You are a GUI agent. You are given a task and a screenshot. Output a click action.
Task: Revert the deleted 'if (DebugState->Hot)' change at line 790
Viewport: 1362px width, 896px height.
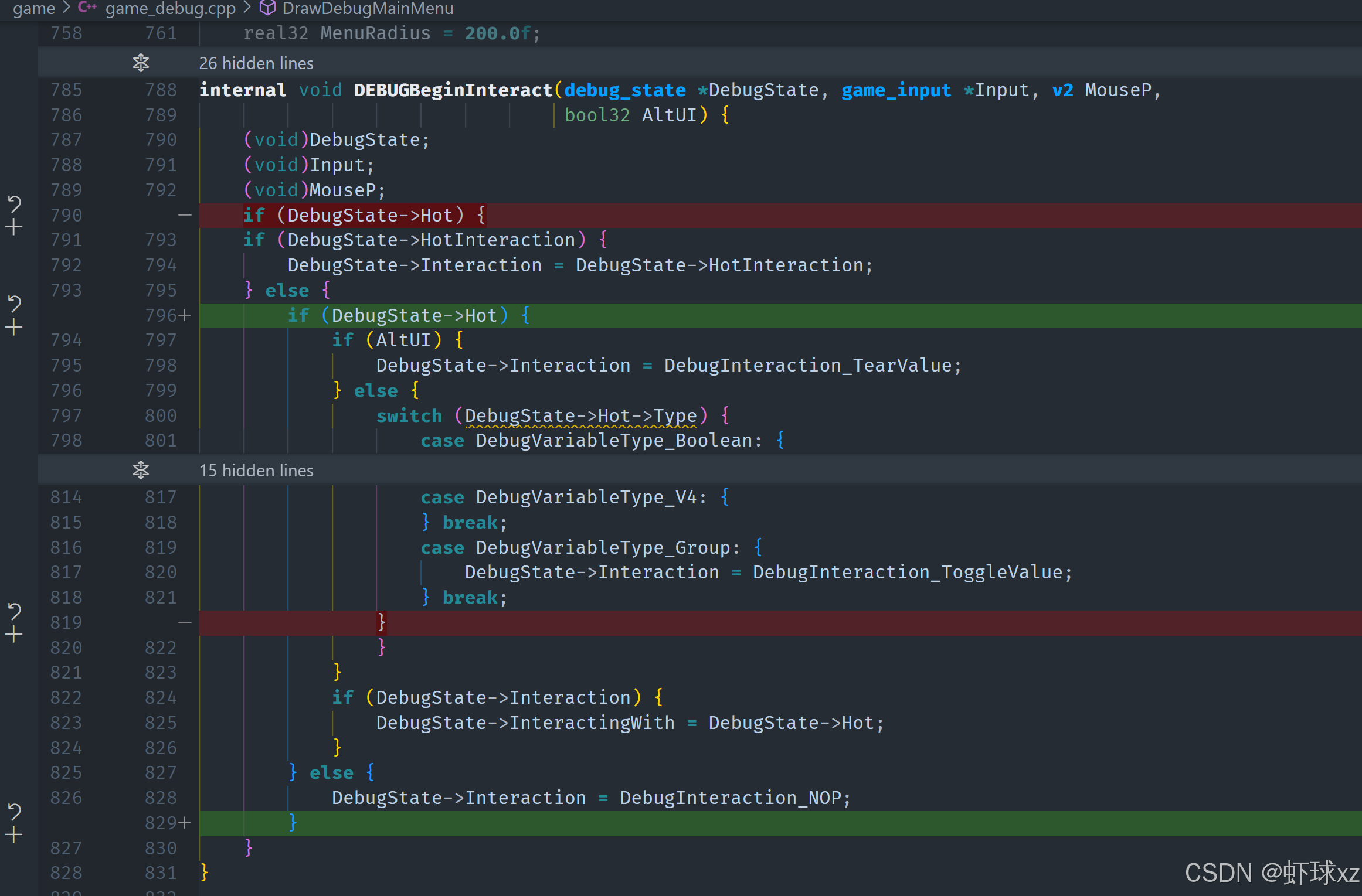tap(14, 204)
